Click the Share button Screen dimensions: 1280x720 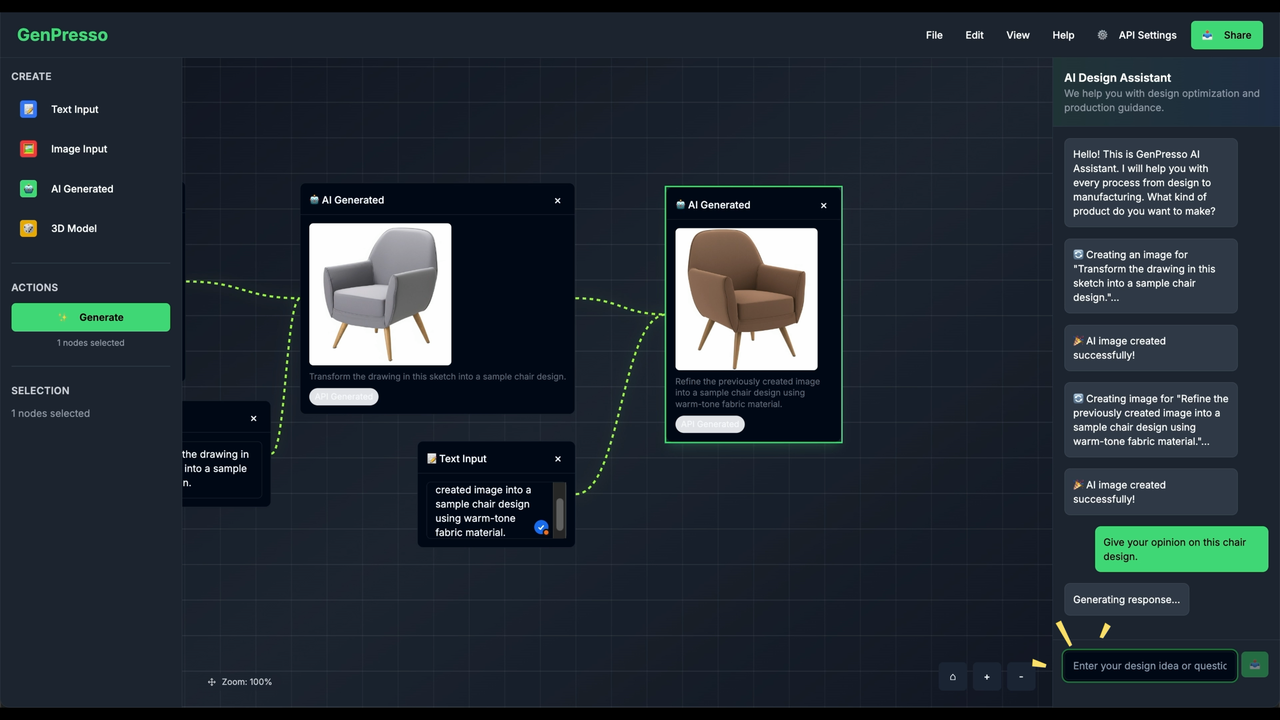click(1226, 35)
